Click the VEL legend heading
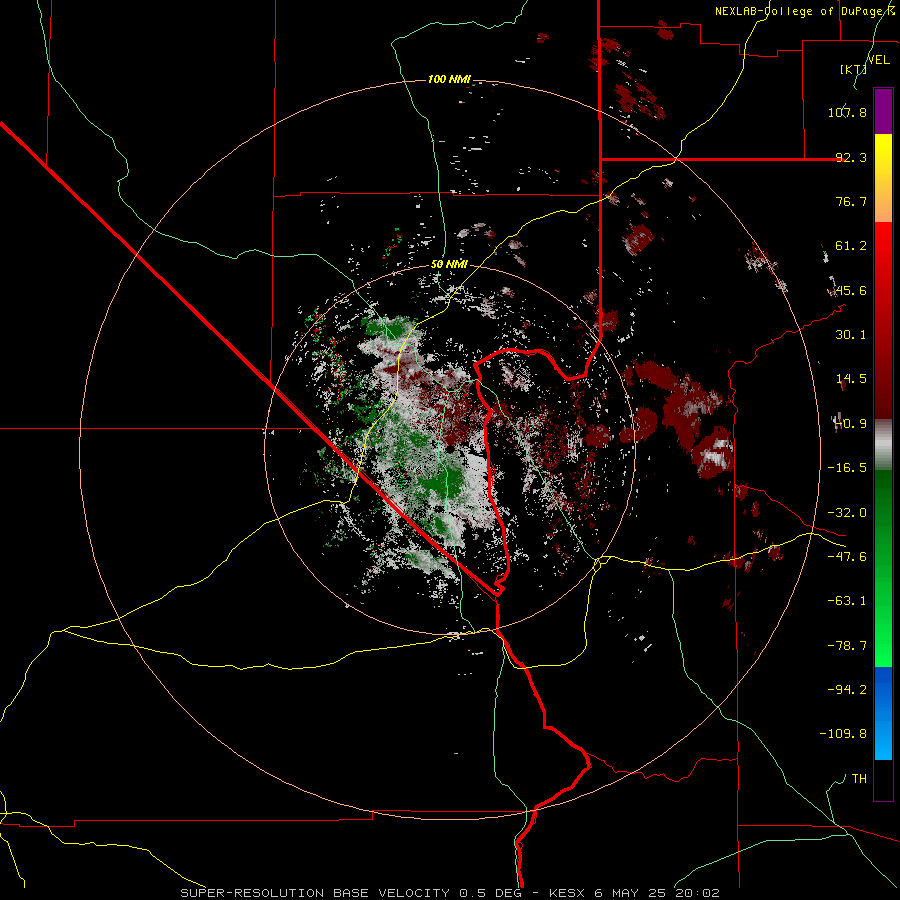Image resolution: width=900 pixels, height=900 pixels. [878, 60]
